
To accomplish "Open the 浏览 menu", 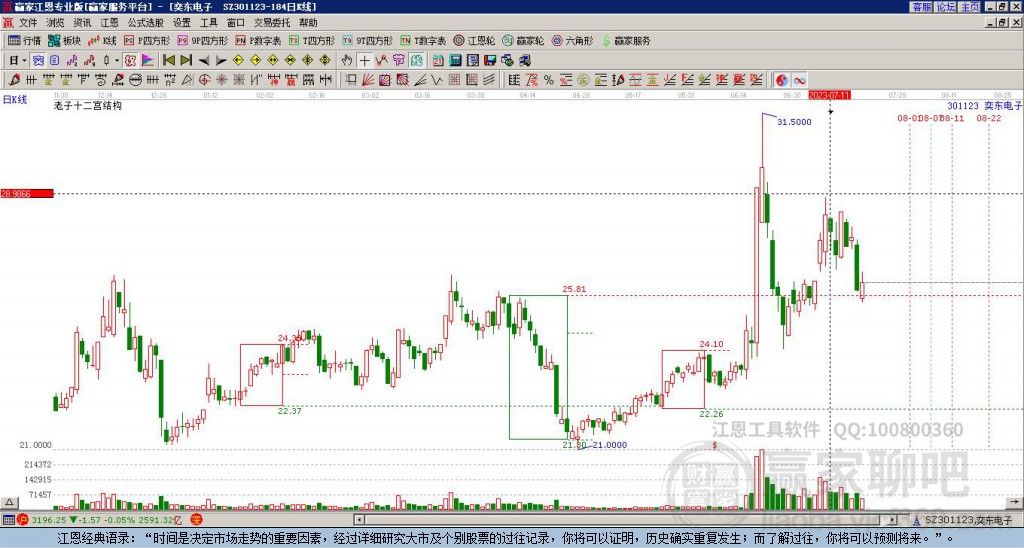I will 56,23.
